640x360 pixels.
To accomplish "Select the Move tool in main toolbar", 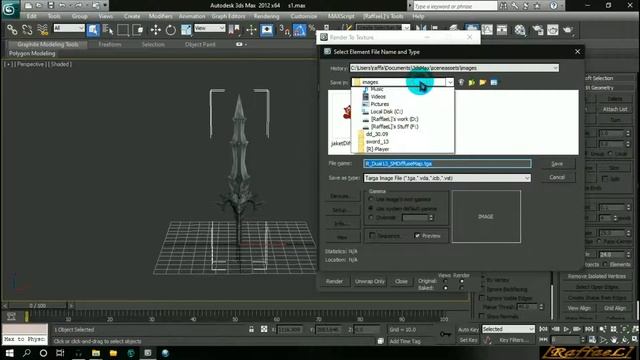I will [x=156, y=30].
